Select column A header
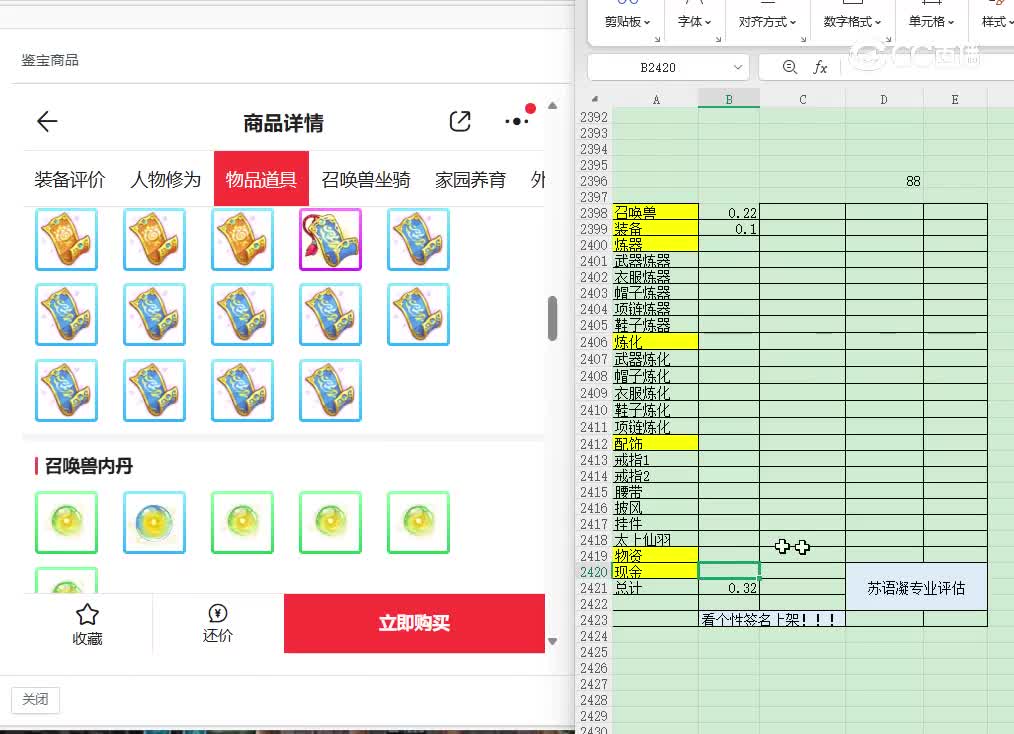This screenshot has width=1014, height=734. click(x=656, y=100)
